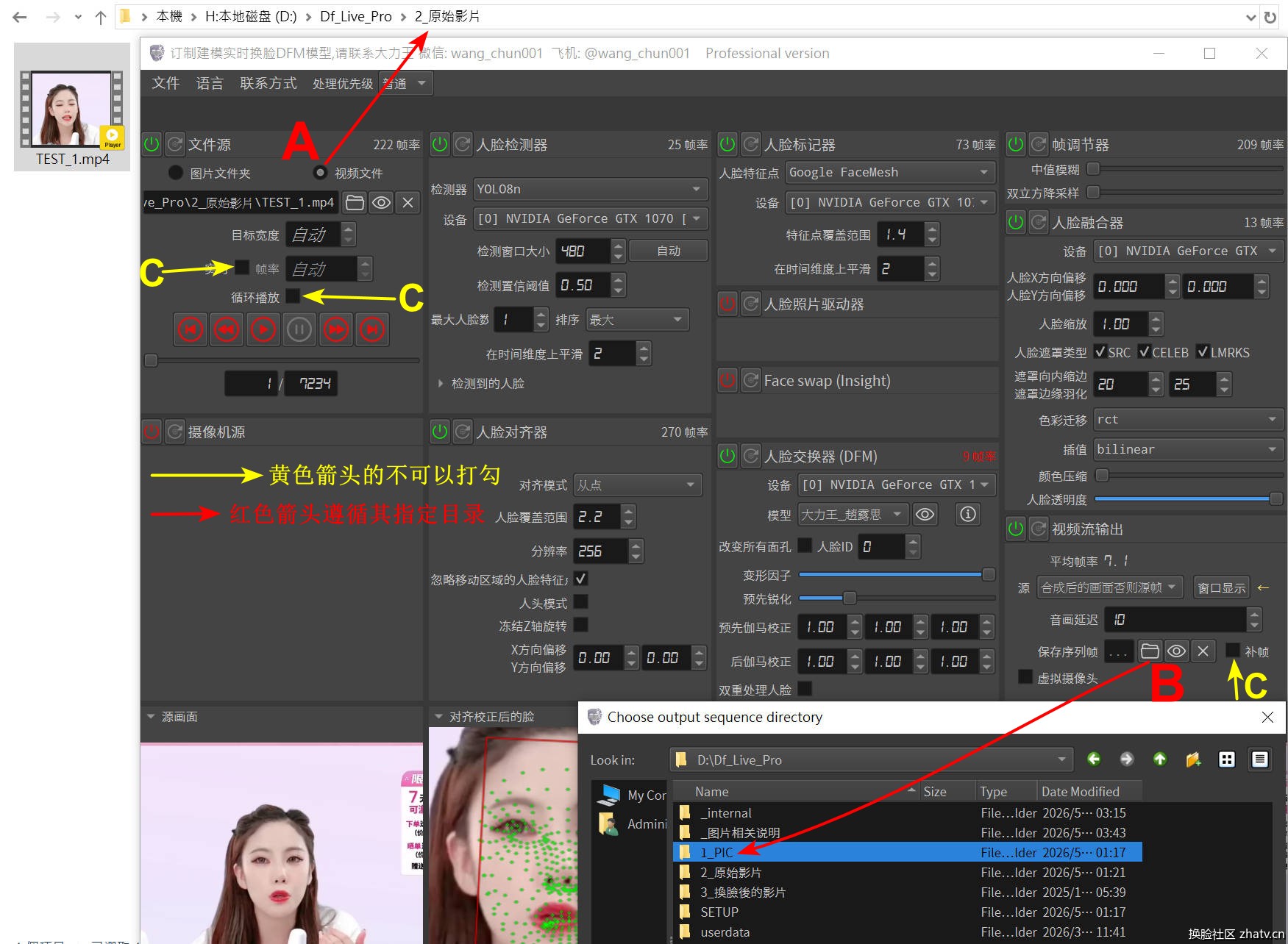Enable 摄像机源 power icon

click(x=152, y=432)
